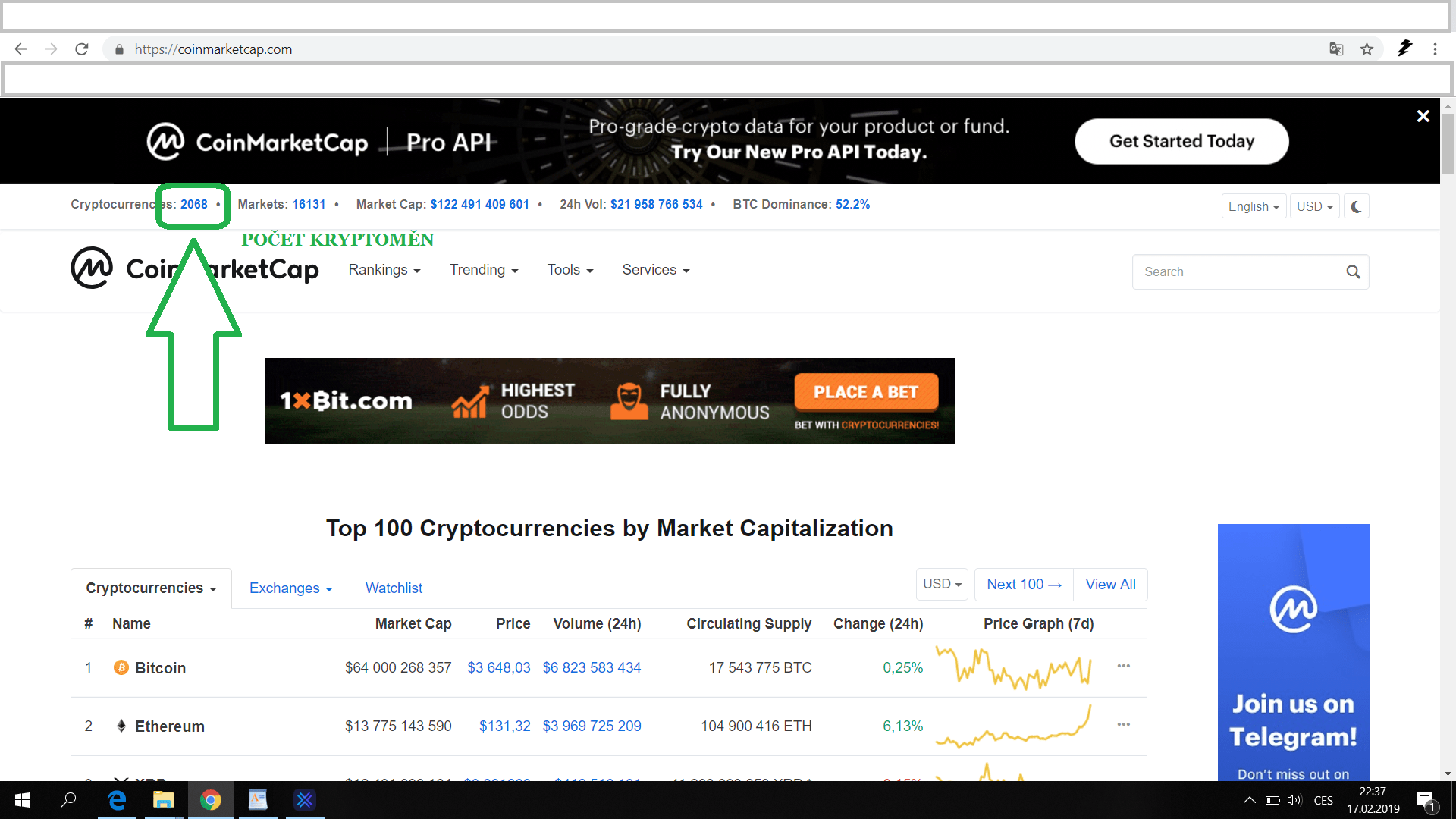Open the notification center icon
Viewport: 1456px width, 819px height.
point(1426,801)
